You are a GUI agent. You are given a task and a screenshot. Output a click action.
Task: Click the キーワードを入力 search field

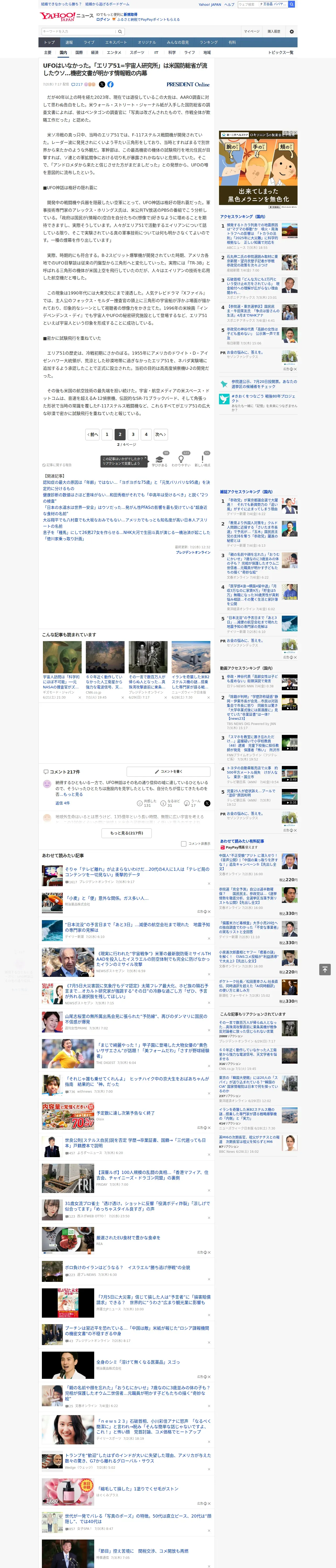[78, 32]
